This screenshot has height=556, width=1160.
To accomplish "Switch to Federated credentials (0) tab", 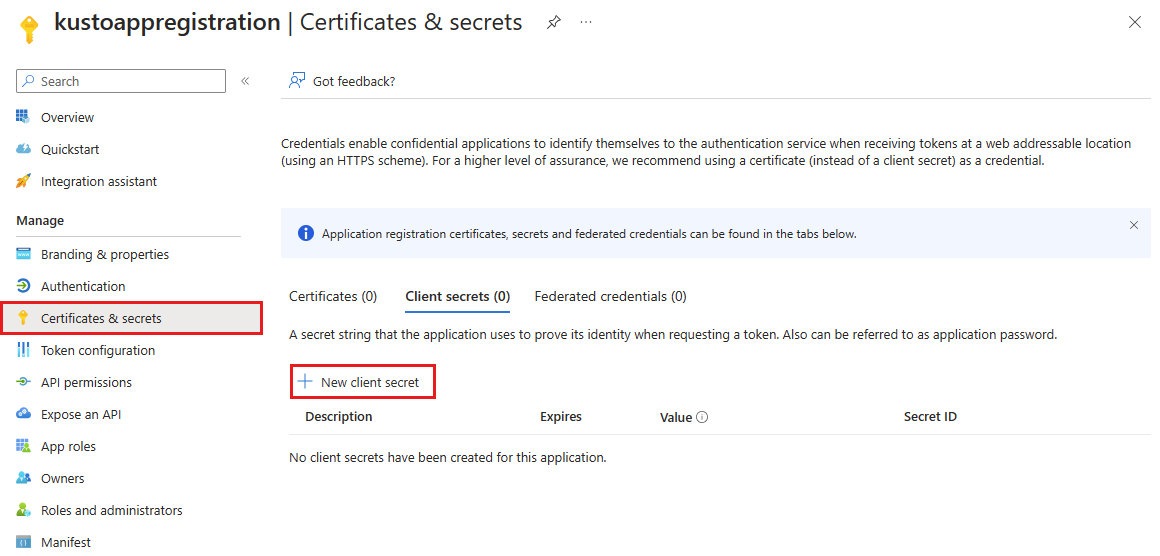I will click(x=610, y=296).
